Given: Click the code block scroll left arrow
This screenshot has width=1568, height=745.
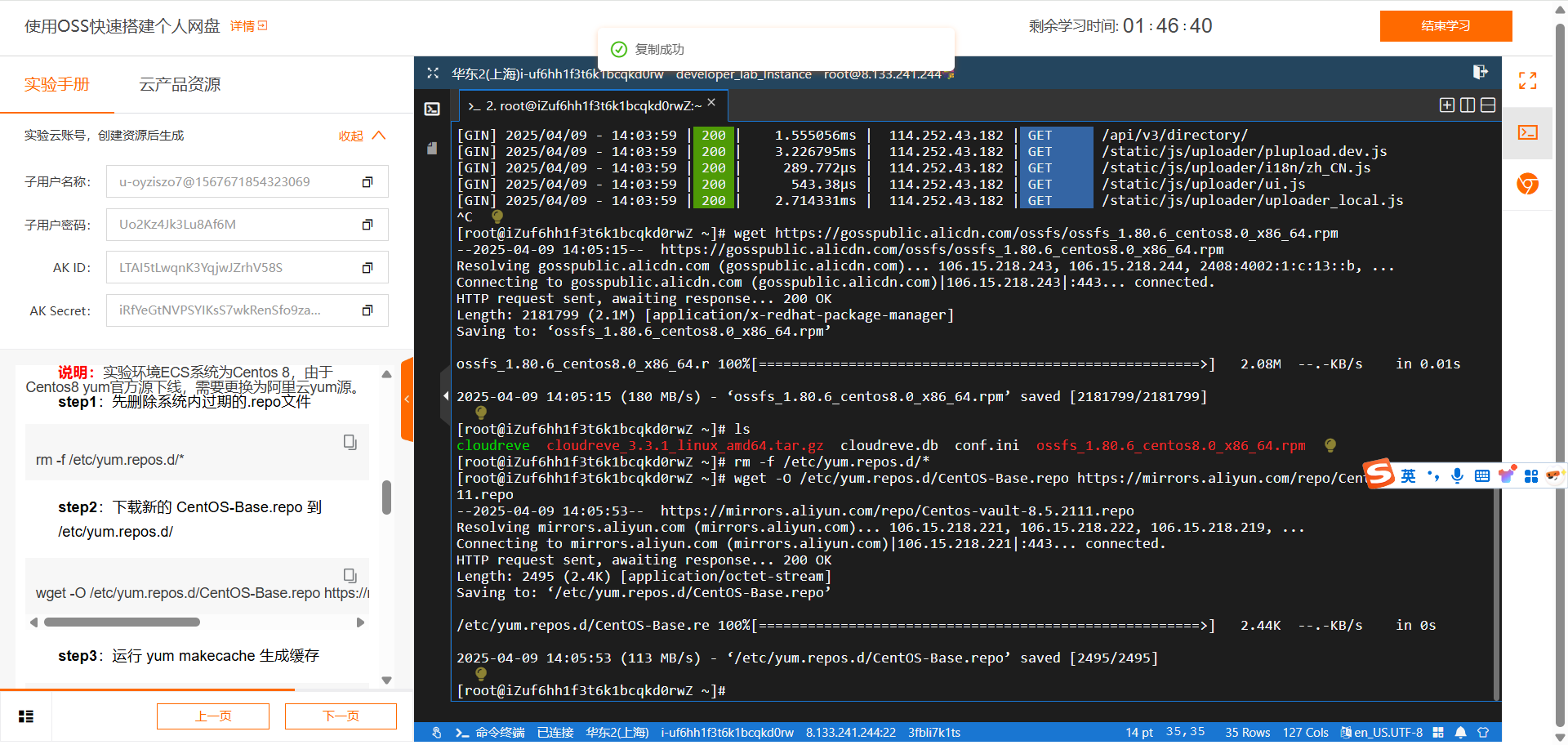Looking at the screenshot, I should pos(34,622).
